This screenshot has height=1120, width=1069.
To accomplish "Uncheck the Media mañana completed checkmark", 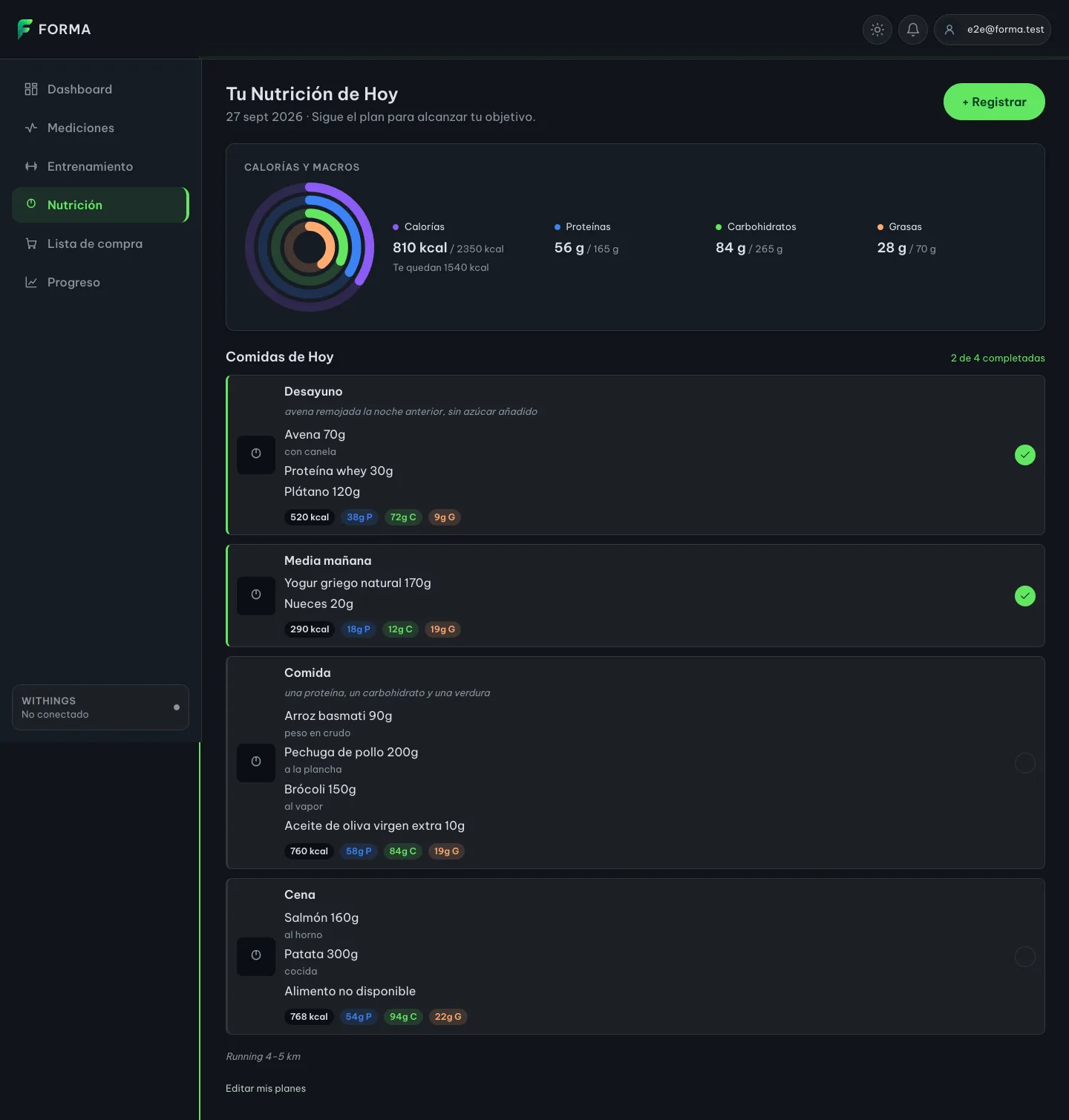I will coord(1025,596).
